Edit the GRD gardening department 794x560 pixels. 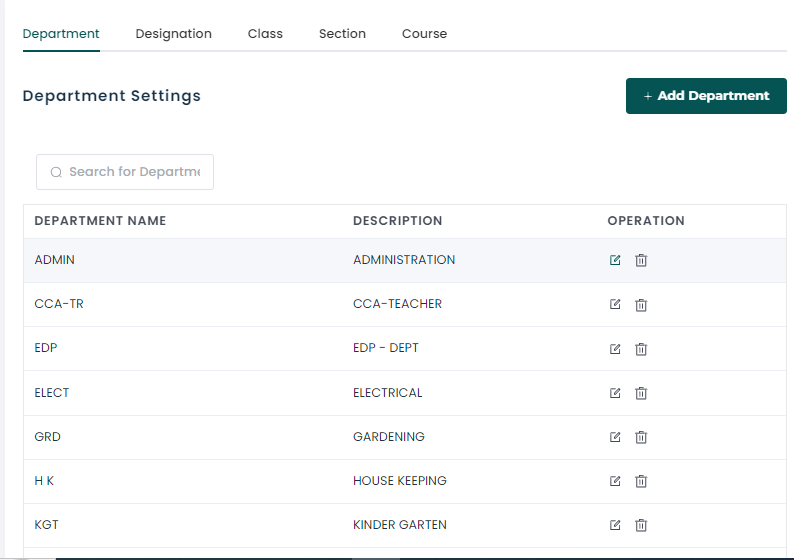point(615,437)
